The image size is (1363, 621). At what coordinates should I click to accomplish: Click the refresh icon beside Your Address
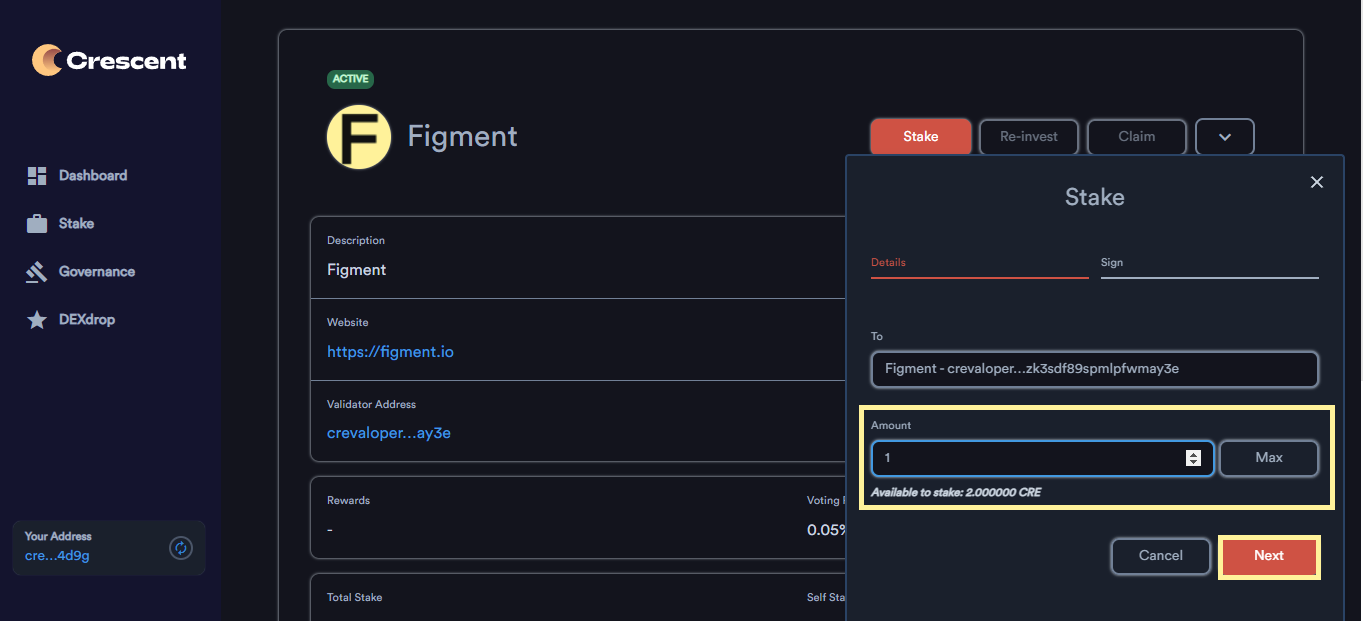(181, 547)
